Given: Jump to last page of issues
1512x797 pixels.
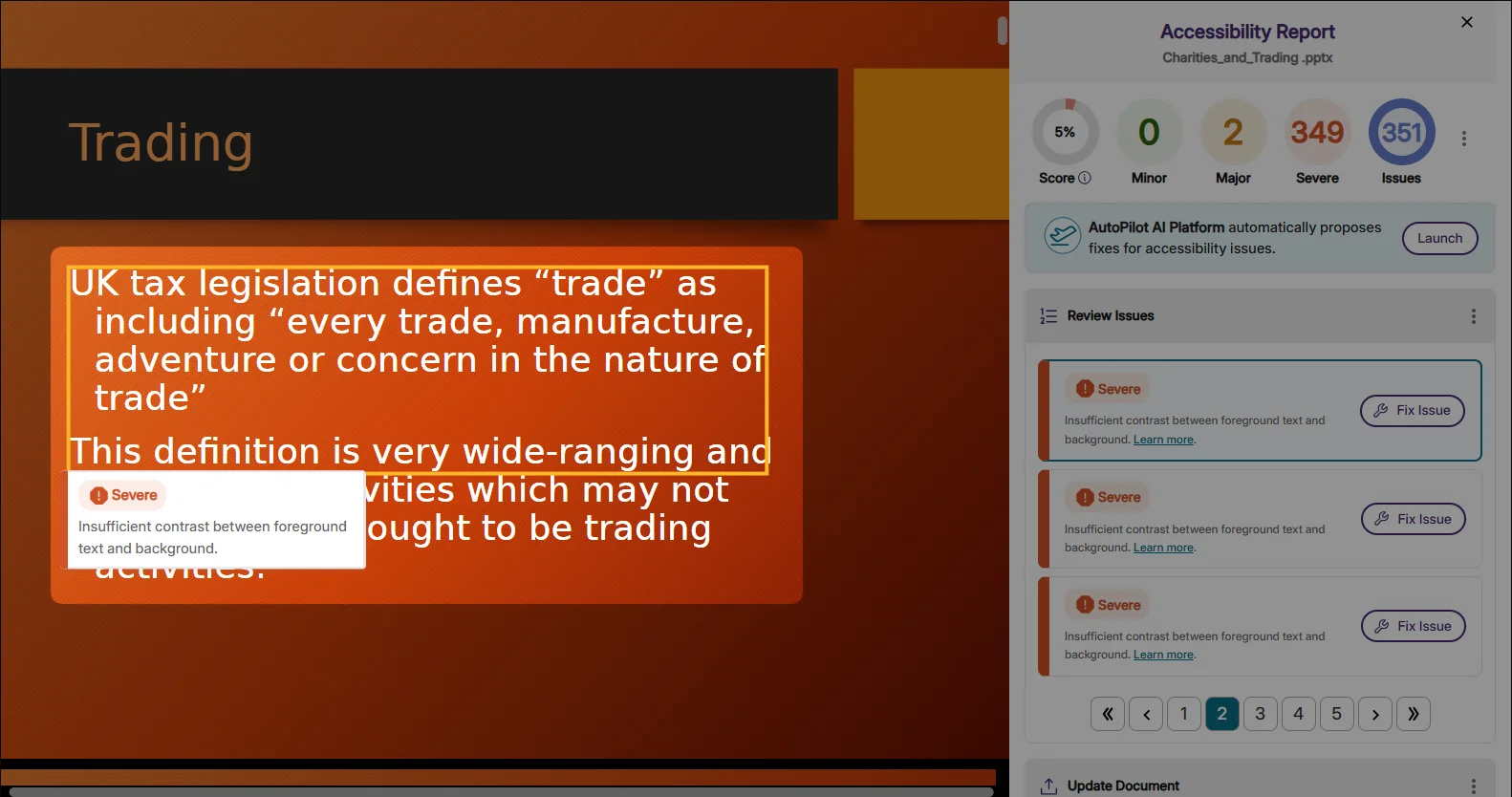Looking at the screenshot, I should pos(1413,714).
